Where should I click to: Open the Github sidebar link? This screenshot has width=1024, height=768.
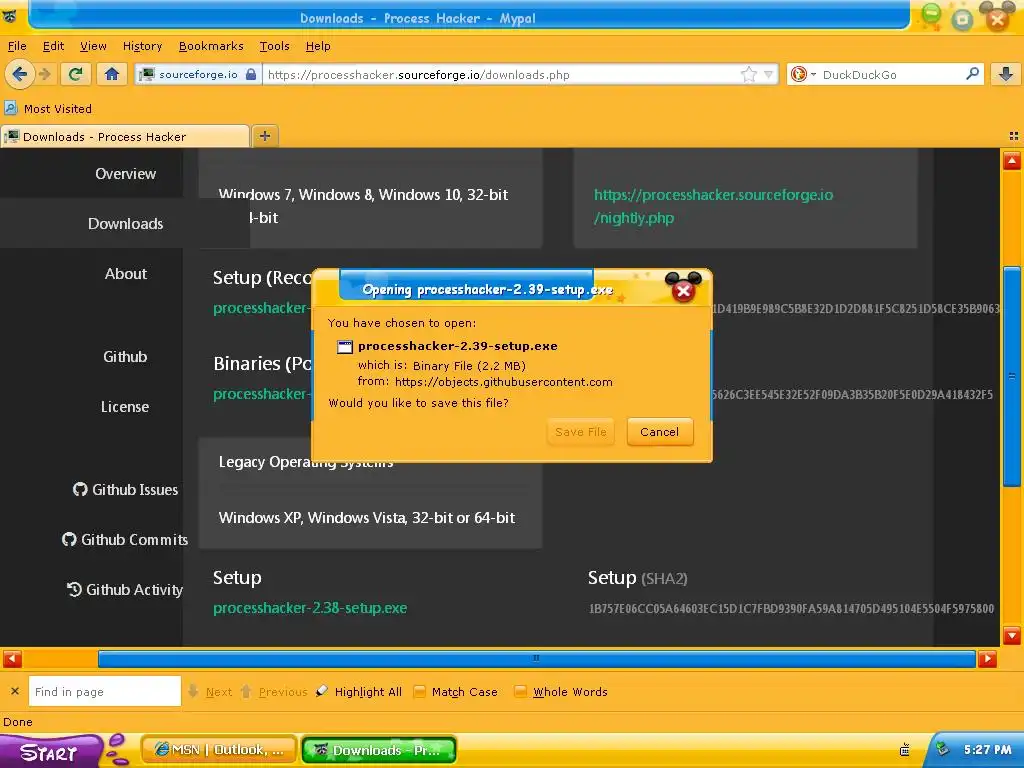pyautogui.click(x=125, y=357)
